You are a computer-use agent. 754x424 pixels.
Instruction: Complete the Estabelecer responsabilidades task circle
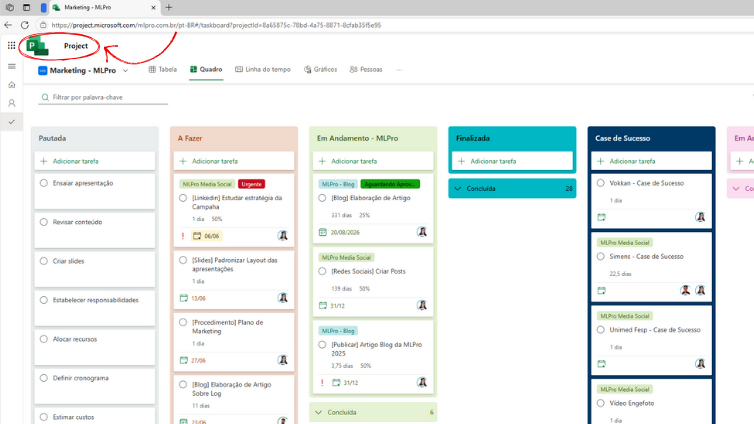tap(44, 300)
